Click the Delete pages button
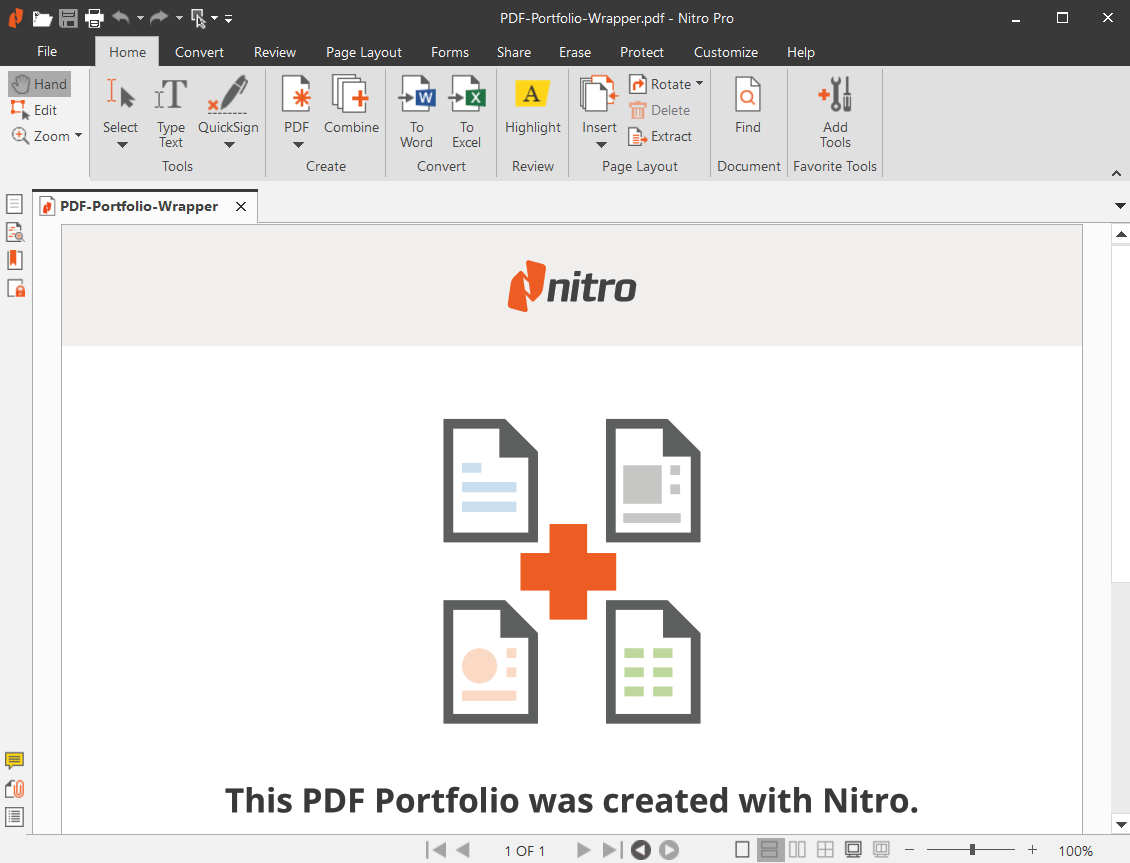1130x863 pixels. 660,110
